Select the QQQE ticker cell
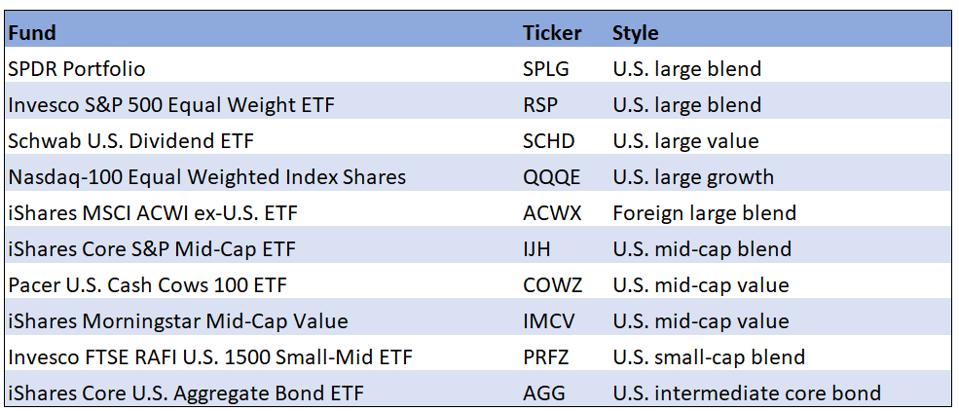Screen dimensions: 959x411 coord(551,177)
